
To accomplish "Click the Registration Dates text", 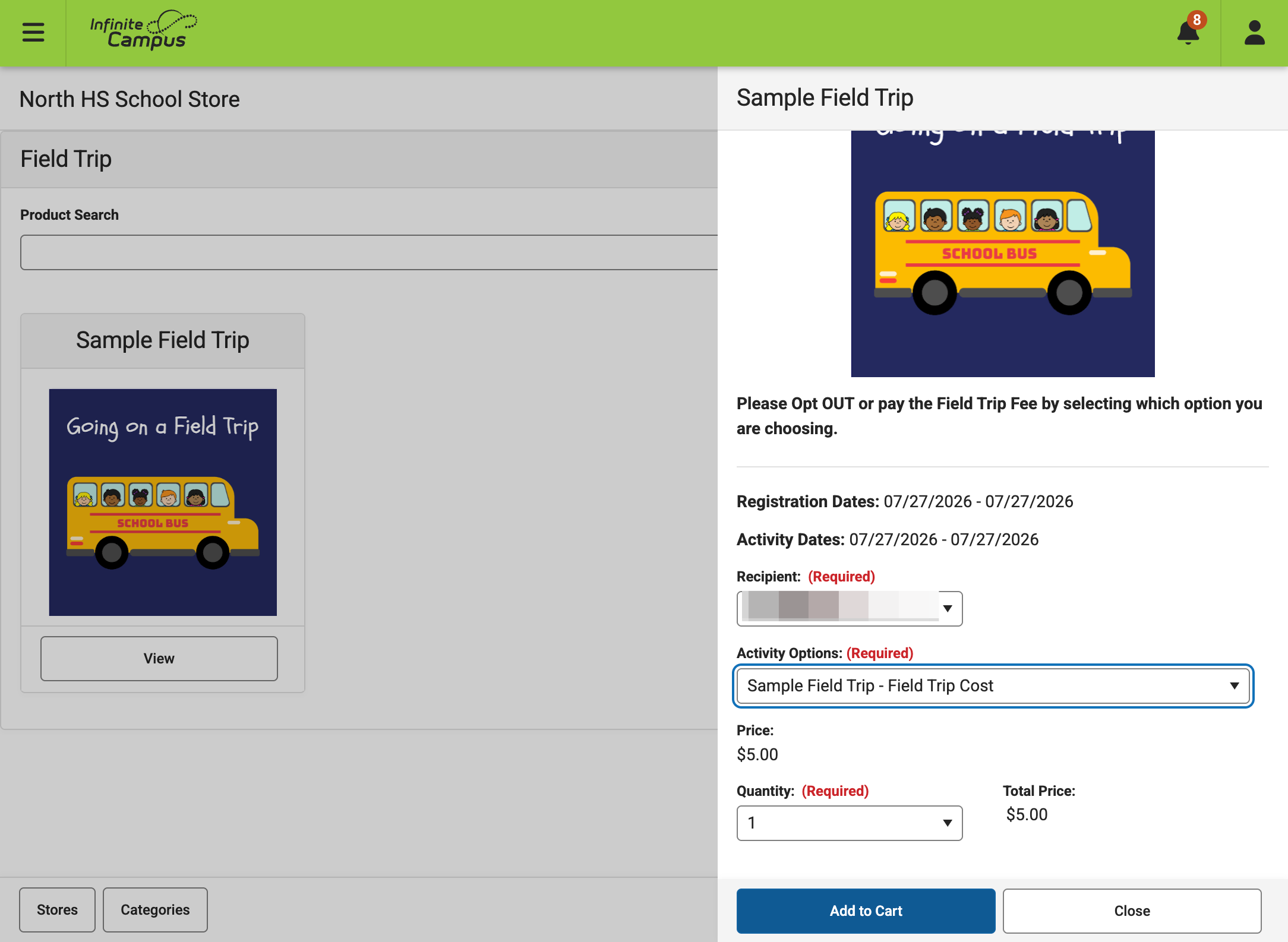I will pyautogui.click(x=905, y=501).
